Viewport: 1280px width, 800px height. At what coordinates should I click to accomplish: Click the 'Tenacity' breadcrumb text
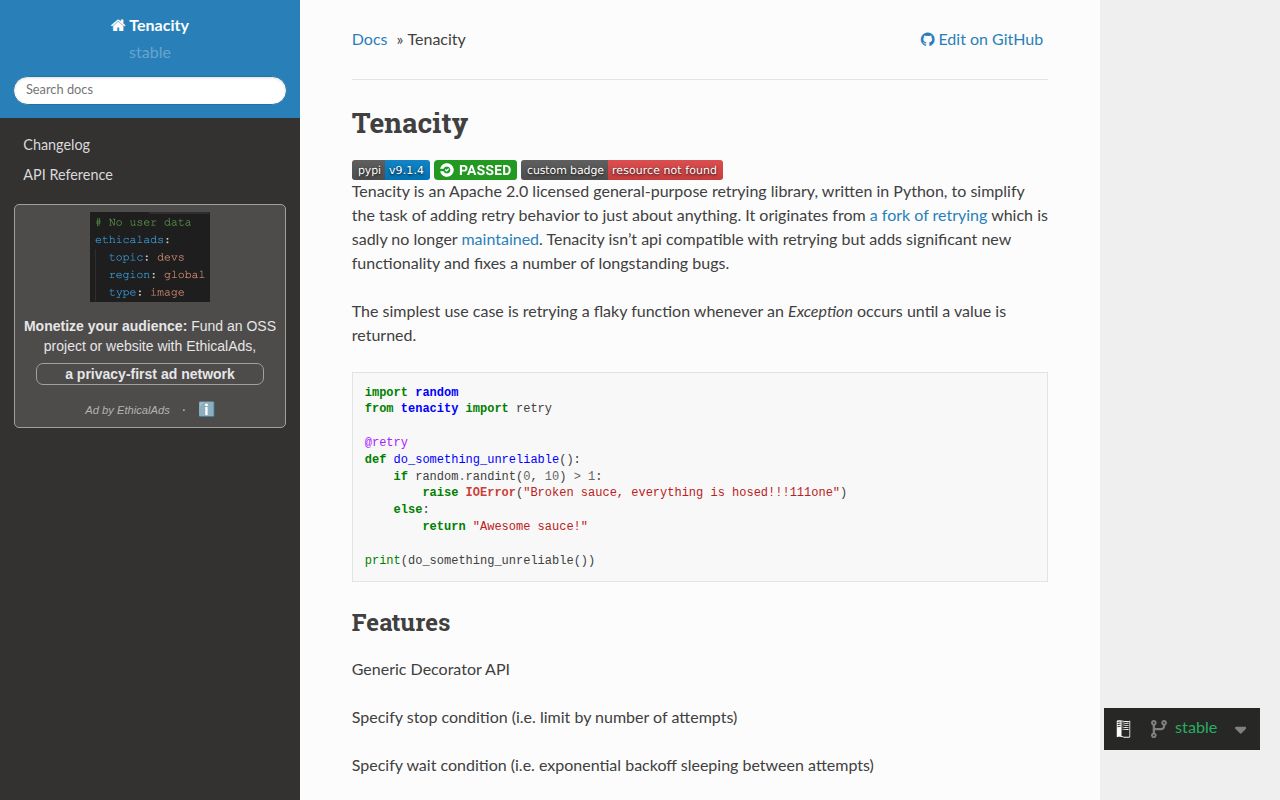click(x=437, y=40)
